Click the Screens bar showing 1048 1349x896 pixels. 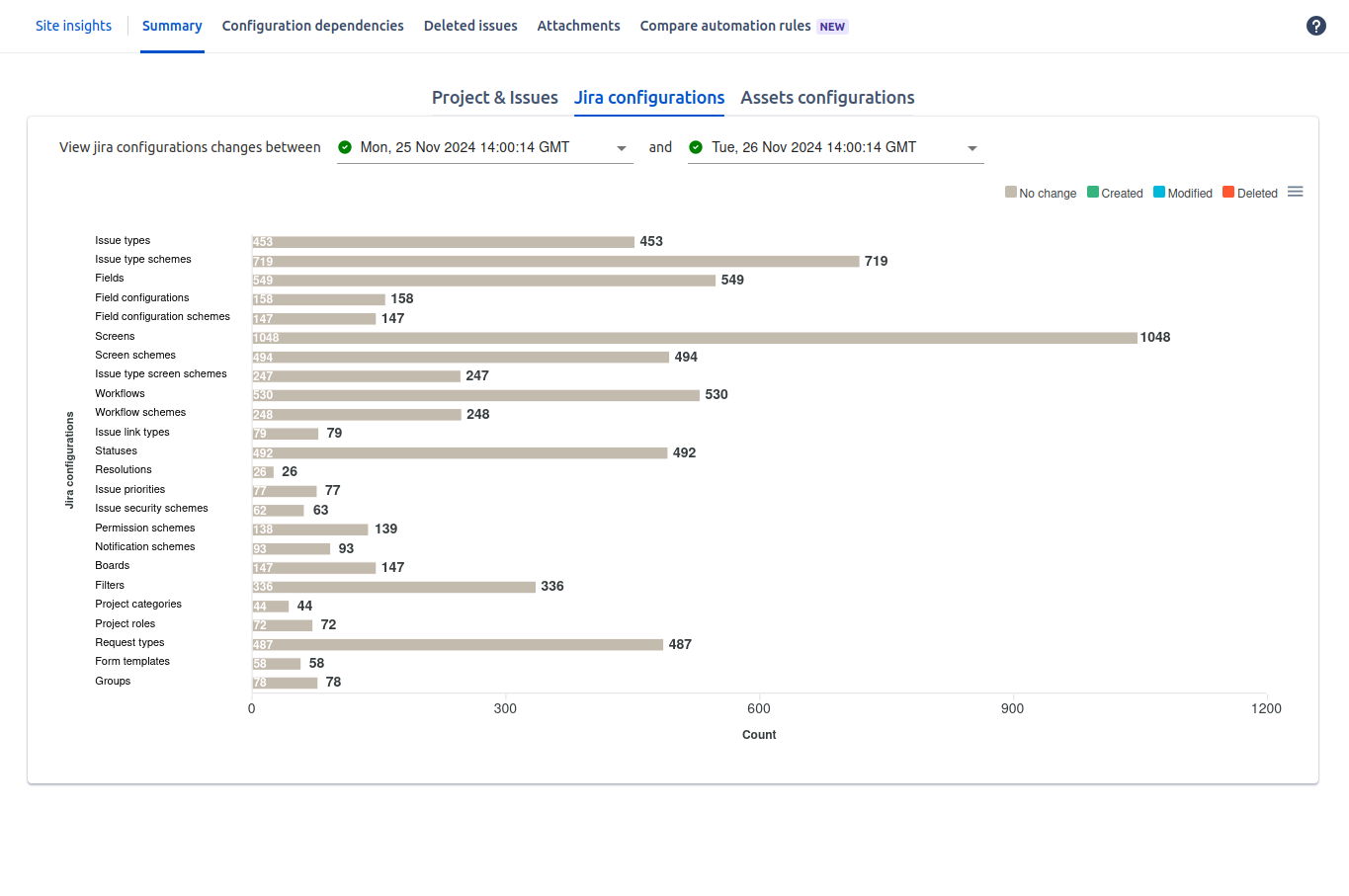[x=694, y=338]
